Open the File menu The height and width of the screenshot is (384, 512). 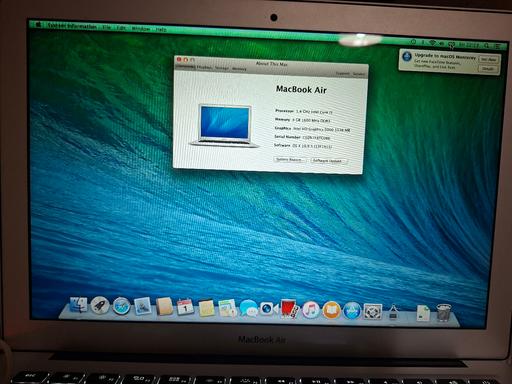coord(107,27)
